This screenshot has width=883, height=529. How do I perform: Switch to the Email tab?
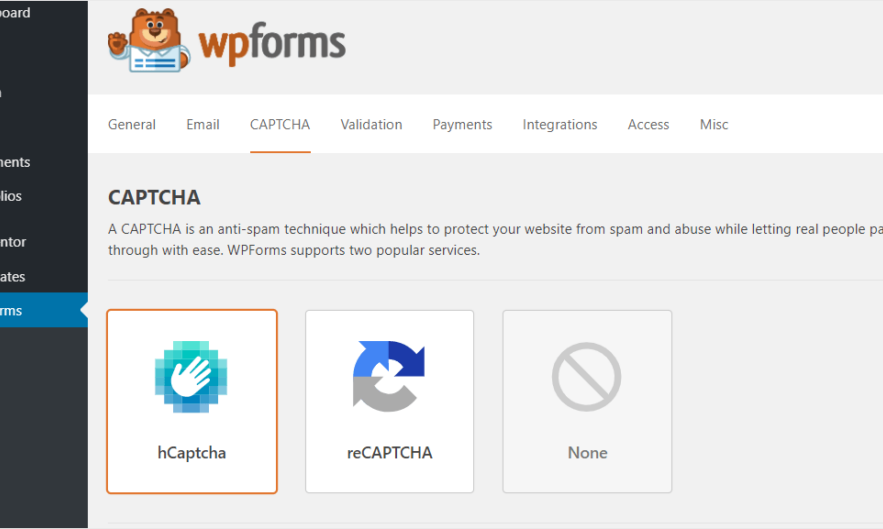click(x=203, y=125)
